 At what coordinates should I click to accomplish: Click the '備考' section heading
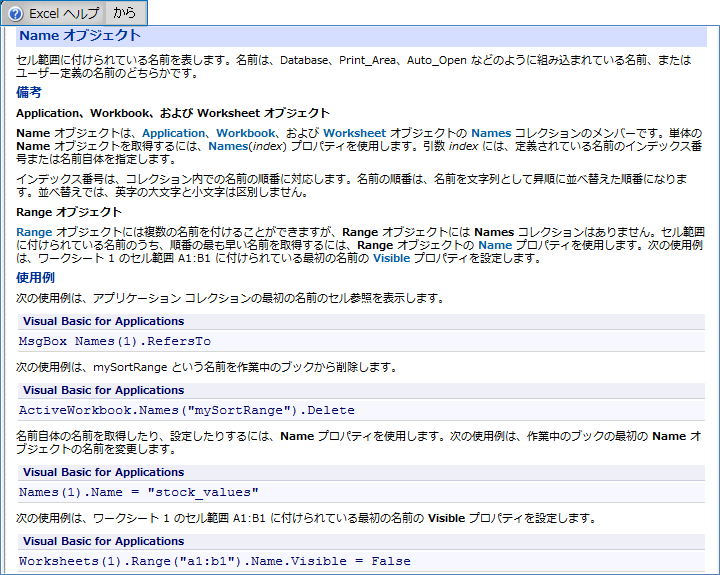point(28,92)
